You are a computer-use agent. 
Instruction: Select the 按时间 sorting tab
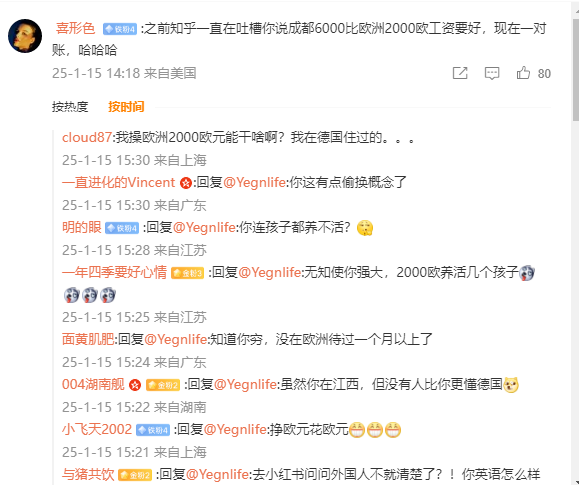(x=126, y=107)
